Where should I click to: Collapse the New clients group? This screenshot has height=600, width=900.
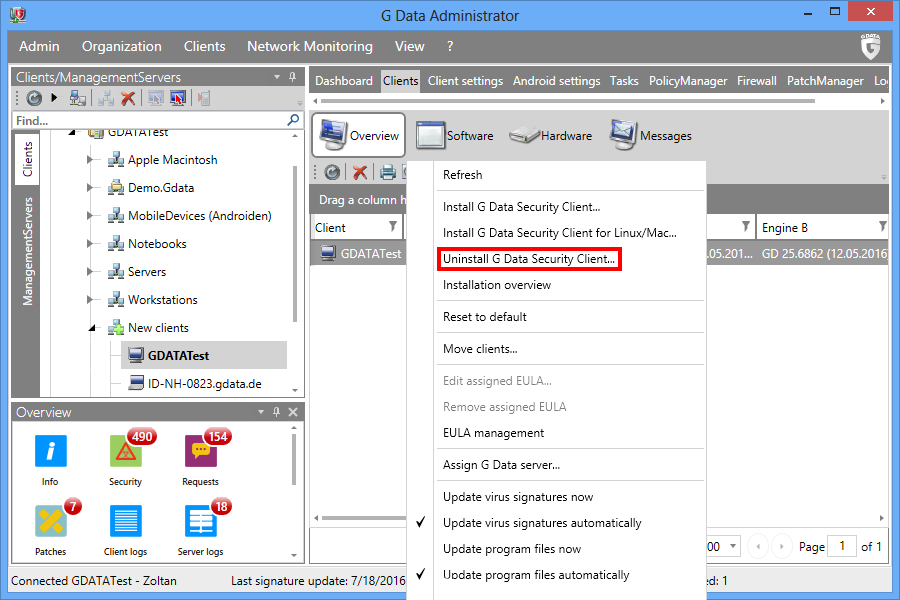coord(92,328)
